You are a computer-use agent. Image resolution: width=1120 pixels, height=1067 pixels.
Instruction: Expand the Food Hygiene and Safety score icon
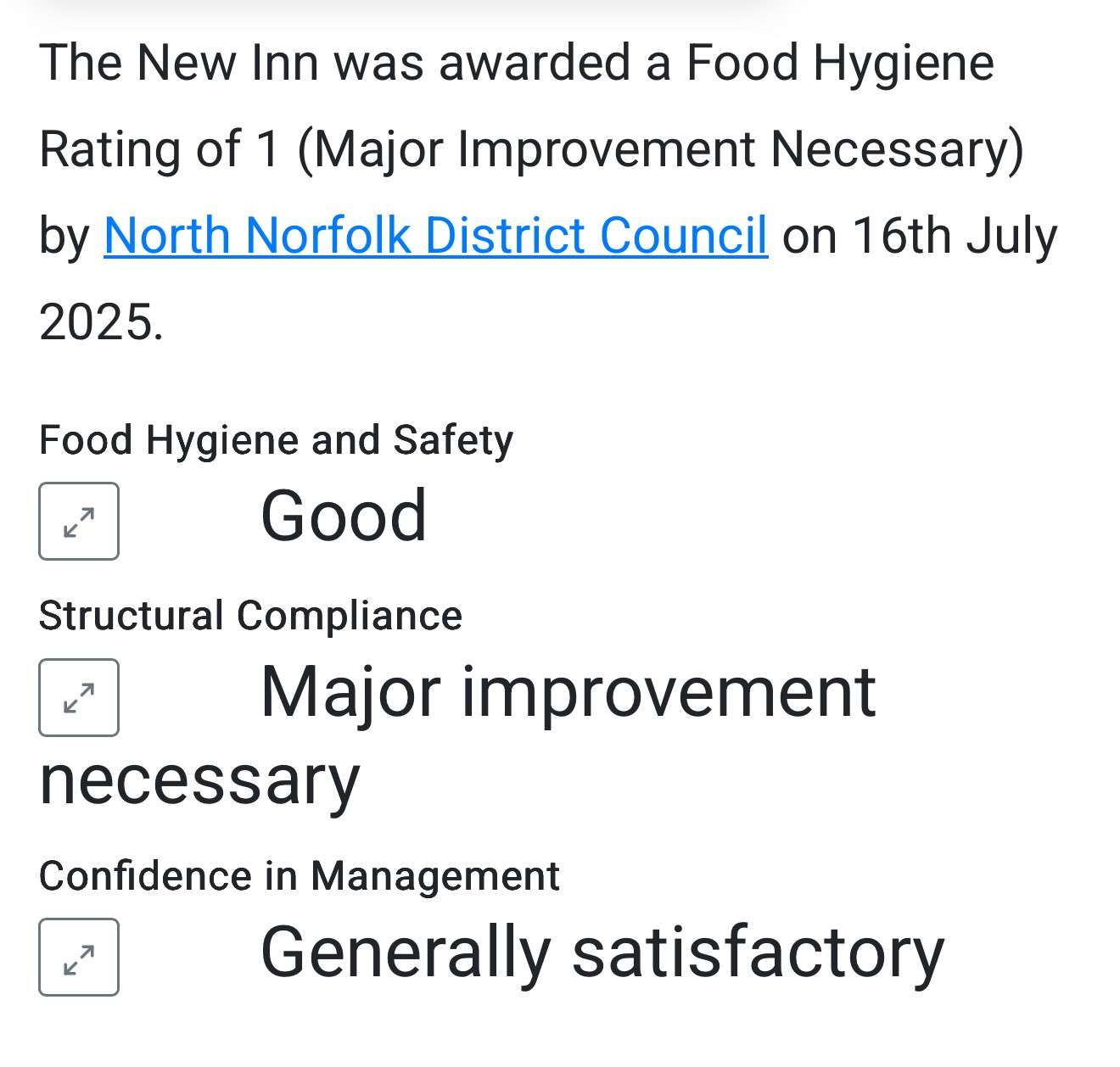point(79,521)
